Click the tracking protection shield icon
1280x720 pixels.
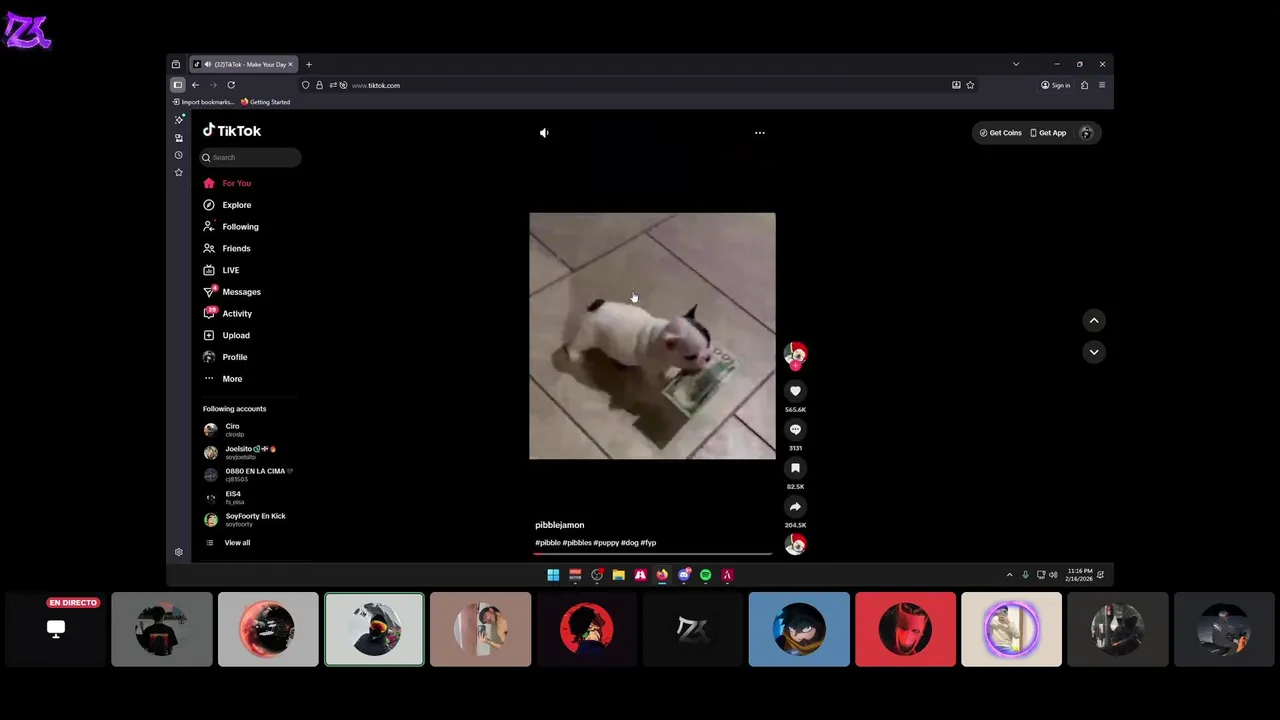click(306, 85)
